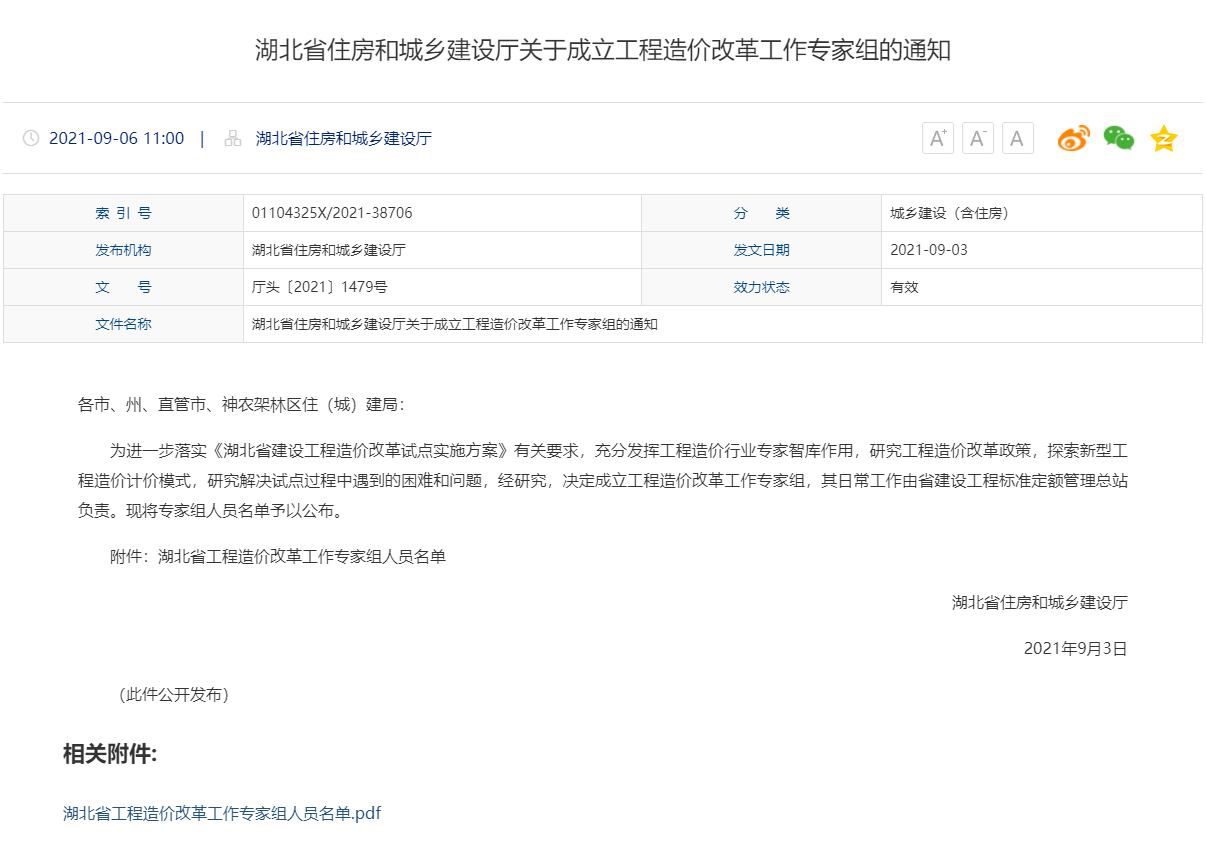Share the article via the WeChat icon
Viewport: 1207px width, 851px height.
coord(1118,138)
